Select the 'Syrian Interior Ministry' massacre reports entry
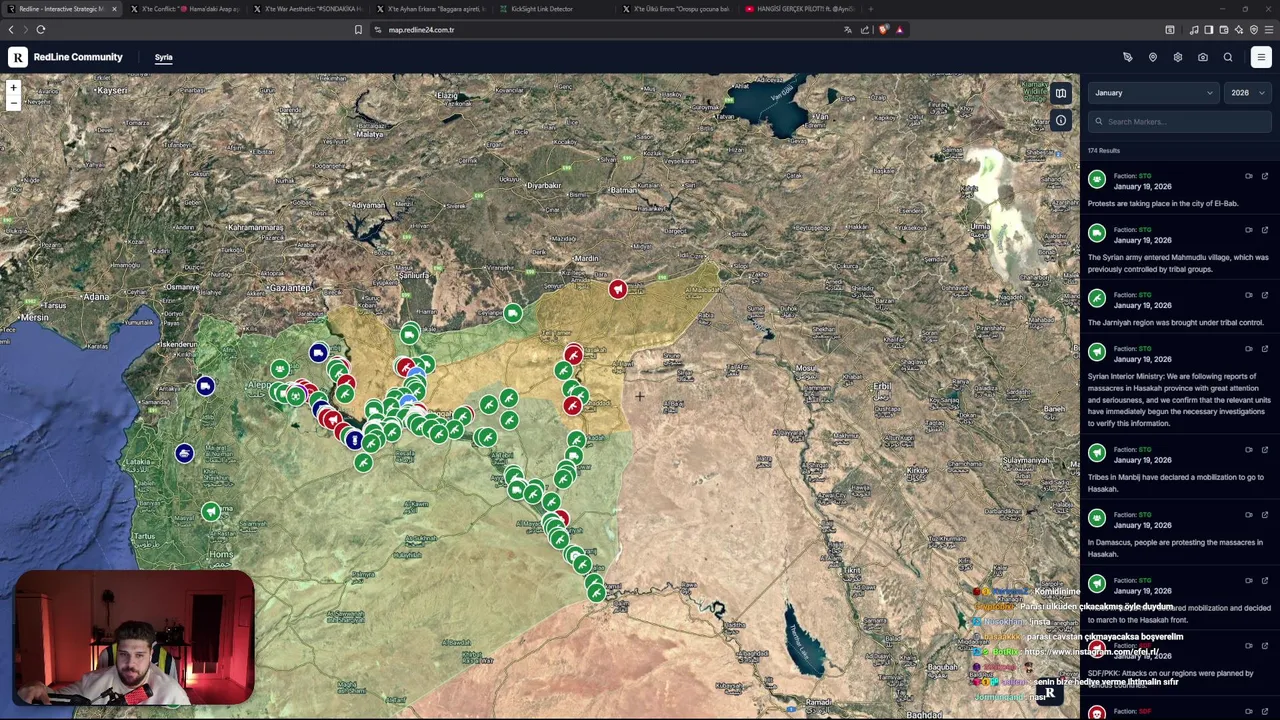This screenshot has width=1280, height=720. click(1179, 386)
